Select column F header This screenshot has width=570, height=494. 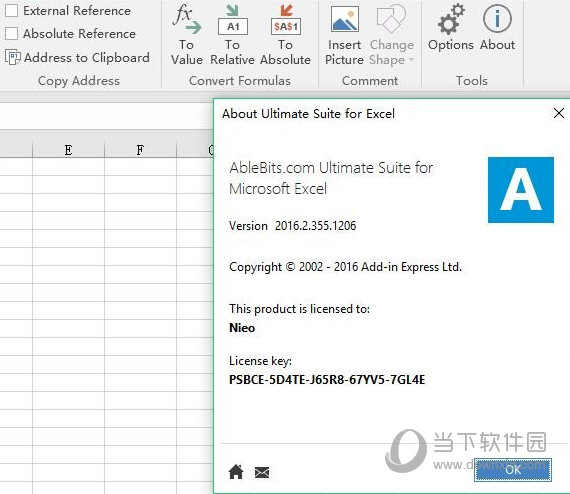coord(140,149)
